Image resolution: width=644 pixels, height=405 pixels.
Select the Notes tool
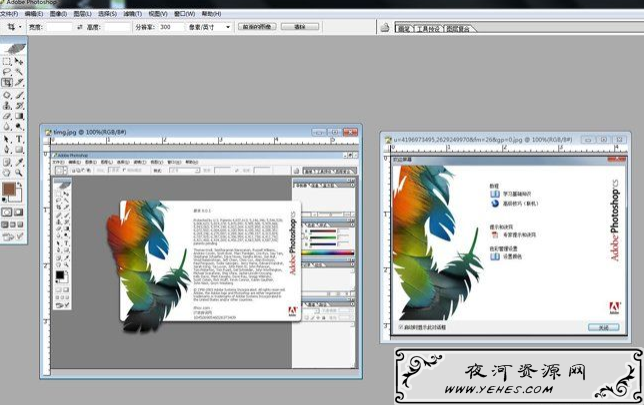7,162
